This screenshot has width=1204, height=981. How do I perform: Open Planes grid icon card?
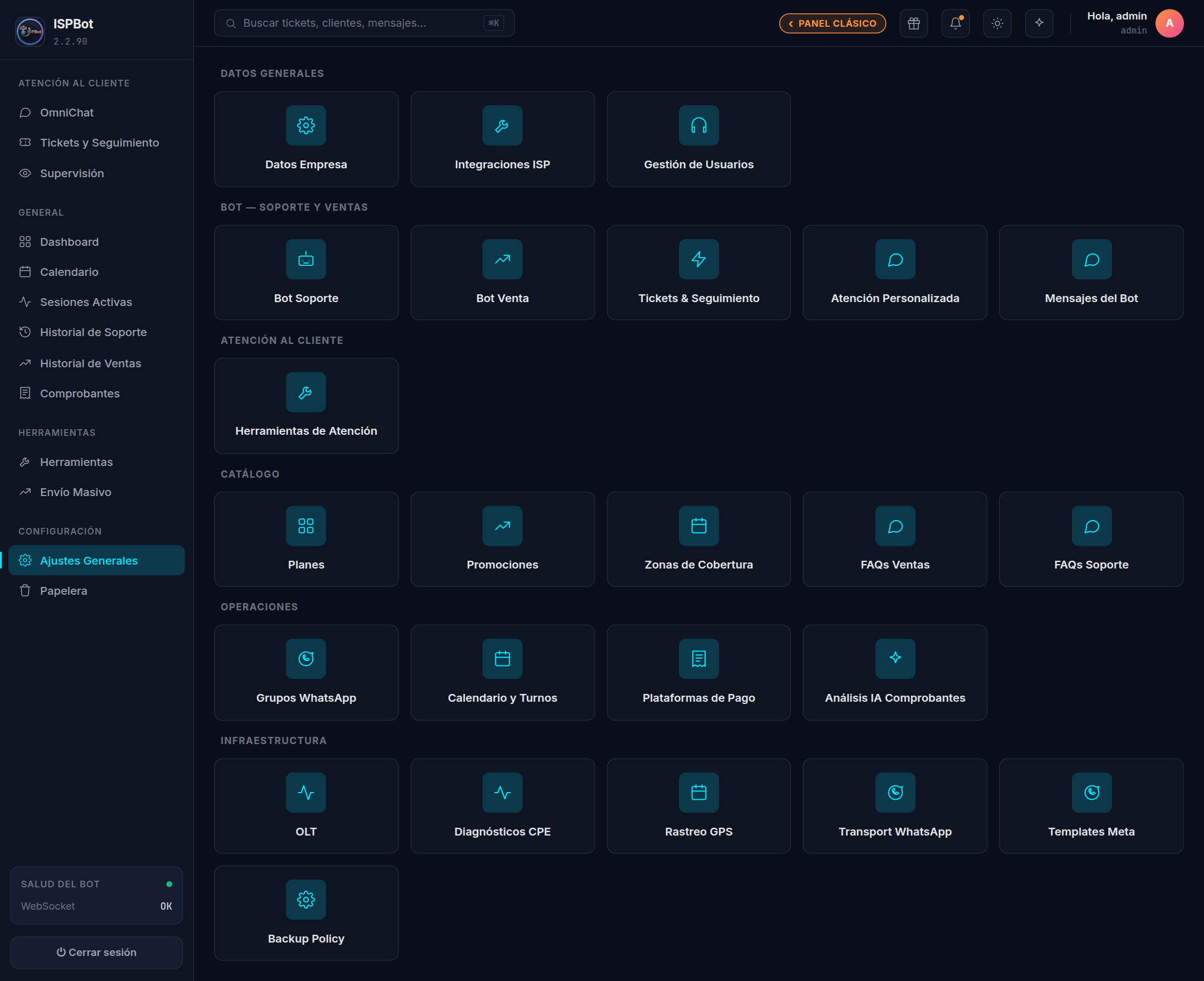click(305, 526)
